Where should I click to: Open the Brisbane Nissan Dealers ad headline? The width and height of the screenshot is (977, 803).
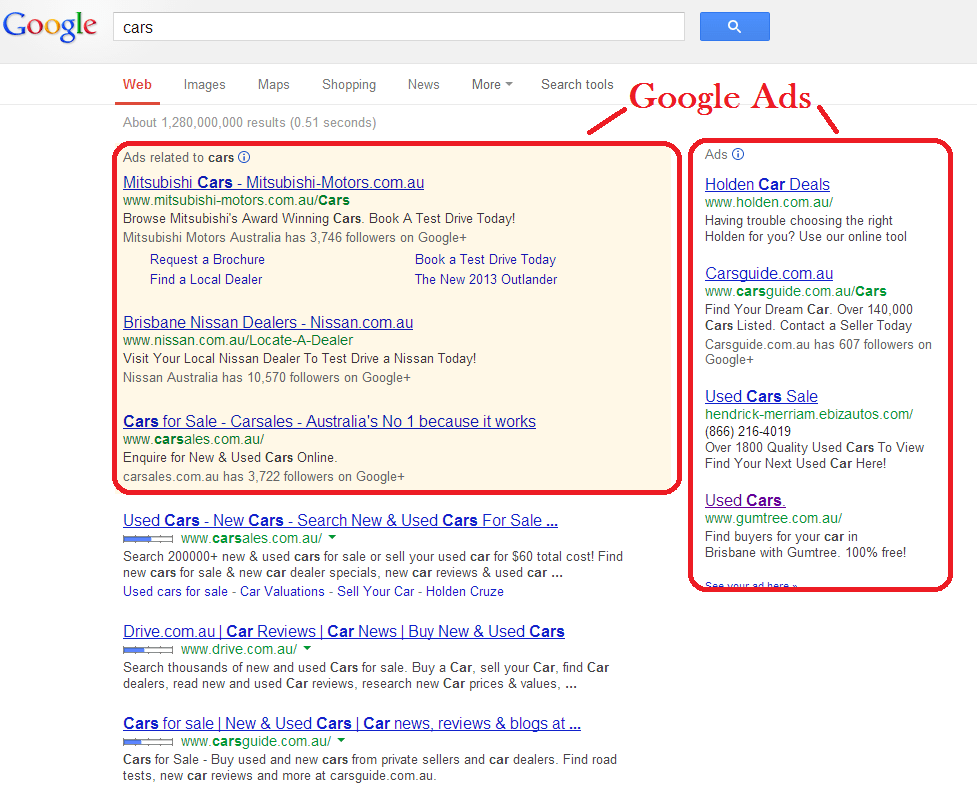pyautogui.click(x=268, y=322)
